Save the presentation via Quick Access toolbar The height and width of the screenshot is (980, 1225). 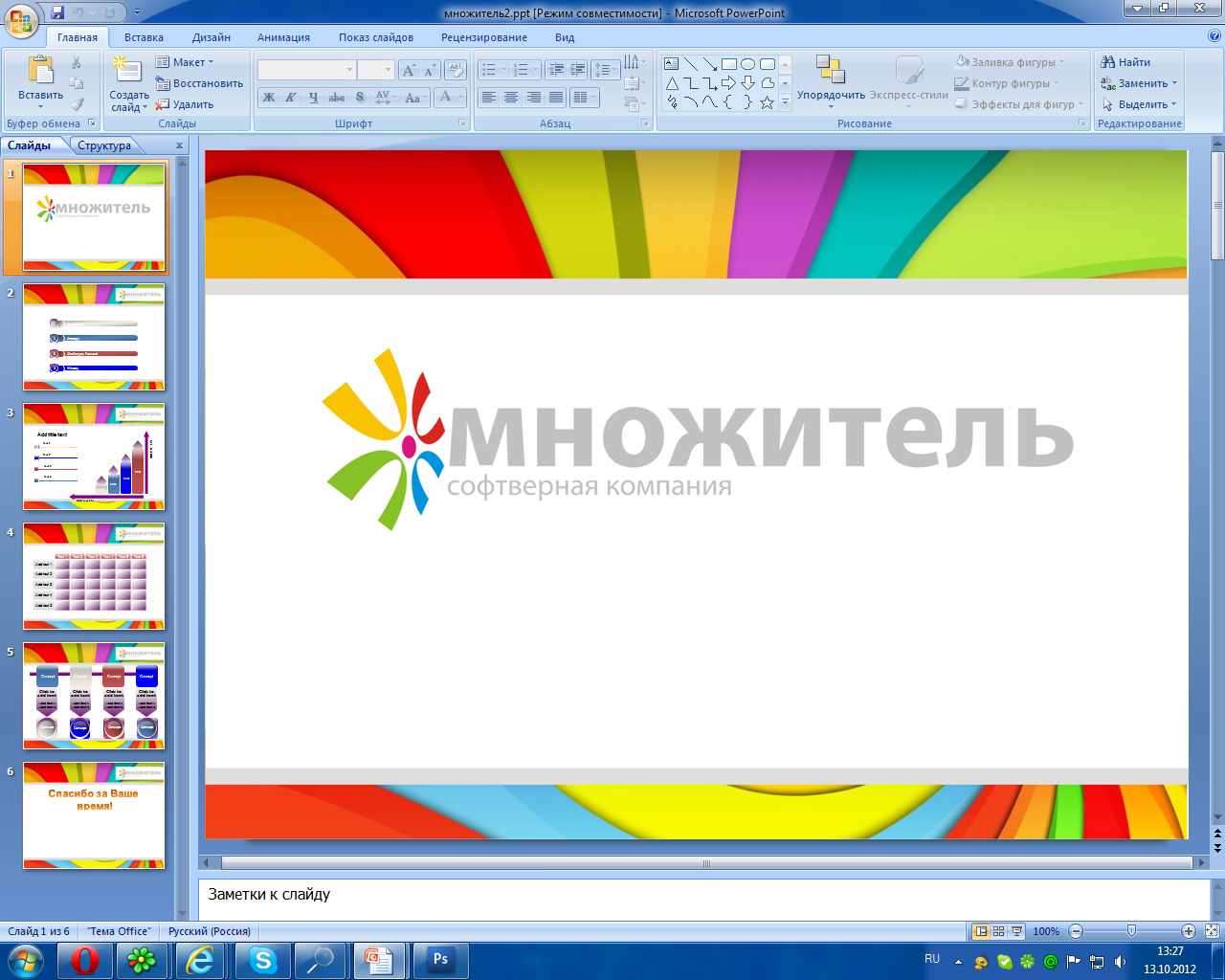(57, 13)
